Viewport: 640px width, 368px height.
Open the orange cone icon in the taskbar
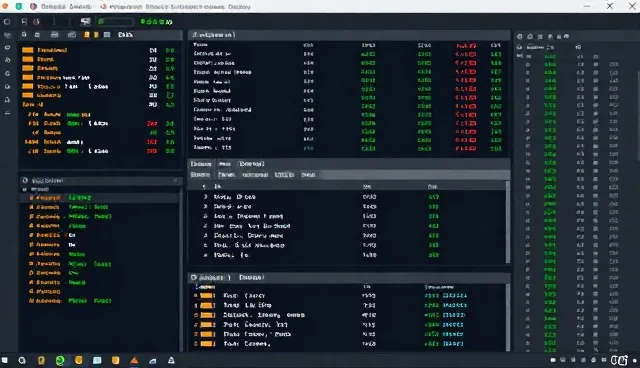point(134,360)
